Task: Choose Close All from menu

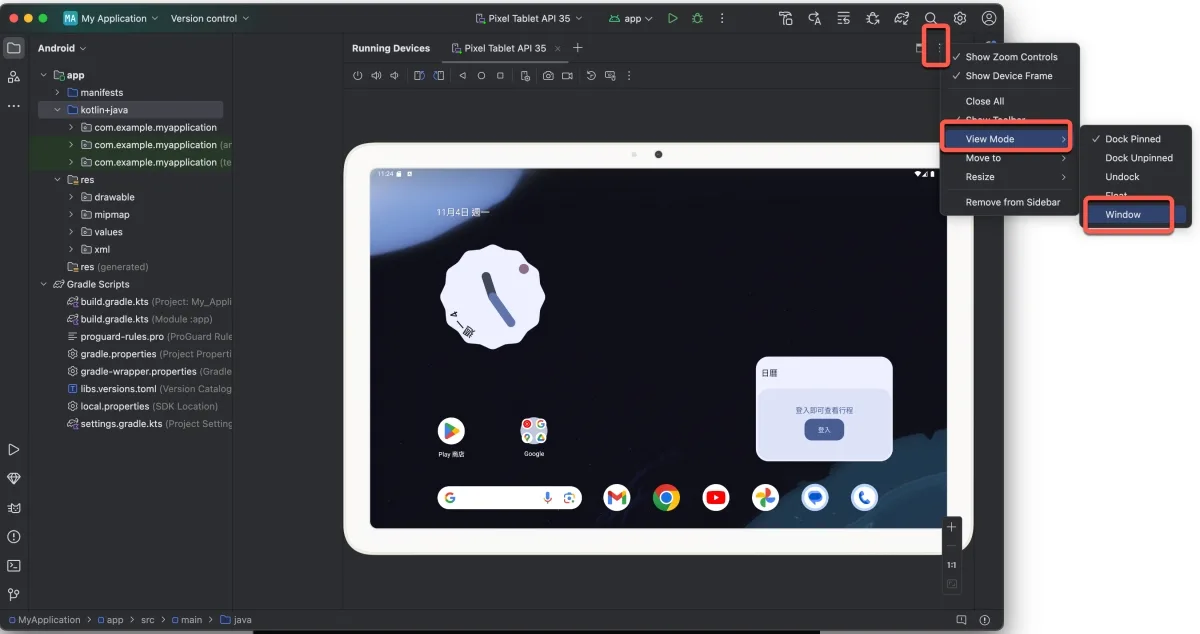Action: [x=1010, y=101]
